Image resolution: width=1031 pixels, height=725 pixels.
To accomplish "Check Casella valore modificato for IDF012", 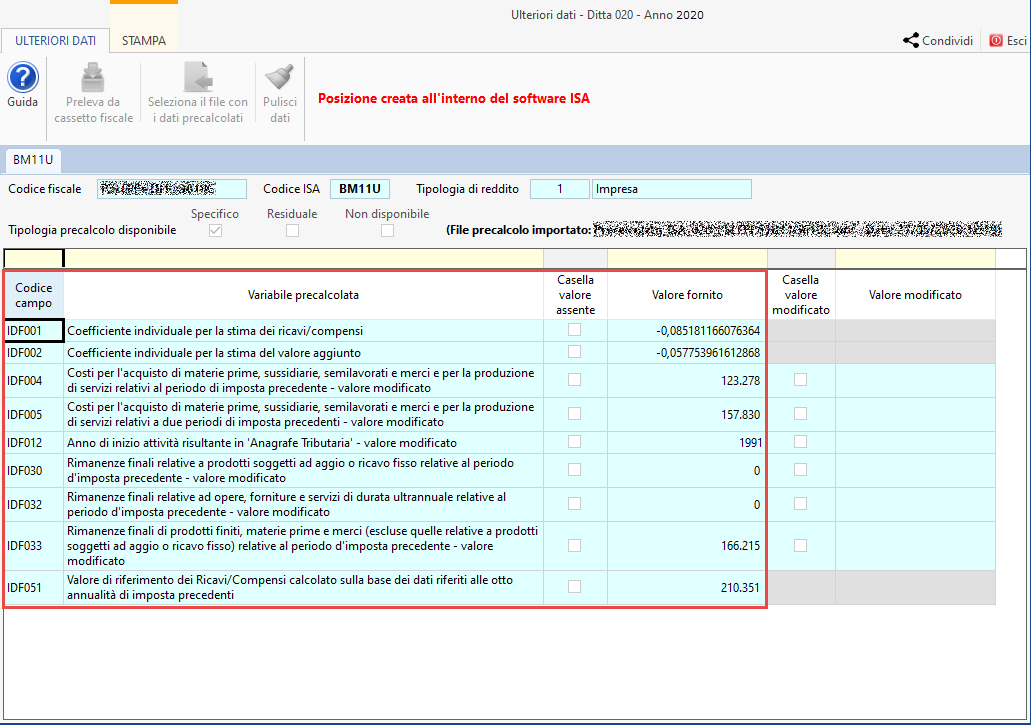I will (800, 442).
